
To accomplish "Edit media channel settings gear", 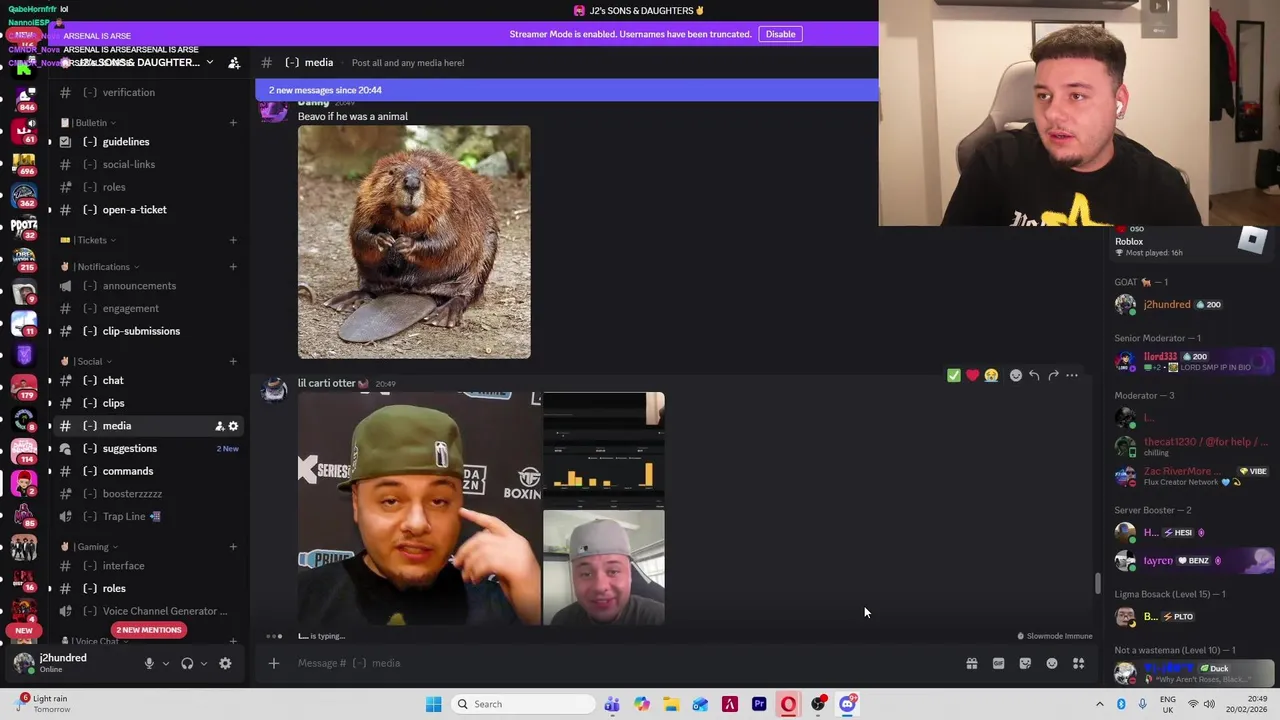I will pos(233,426).
